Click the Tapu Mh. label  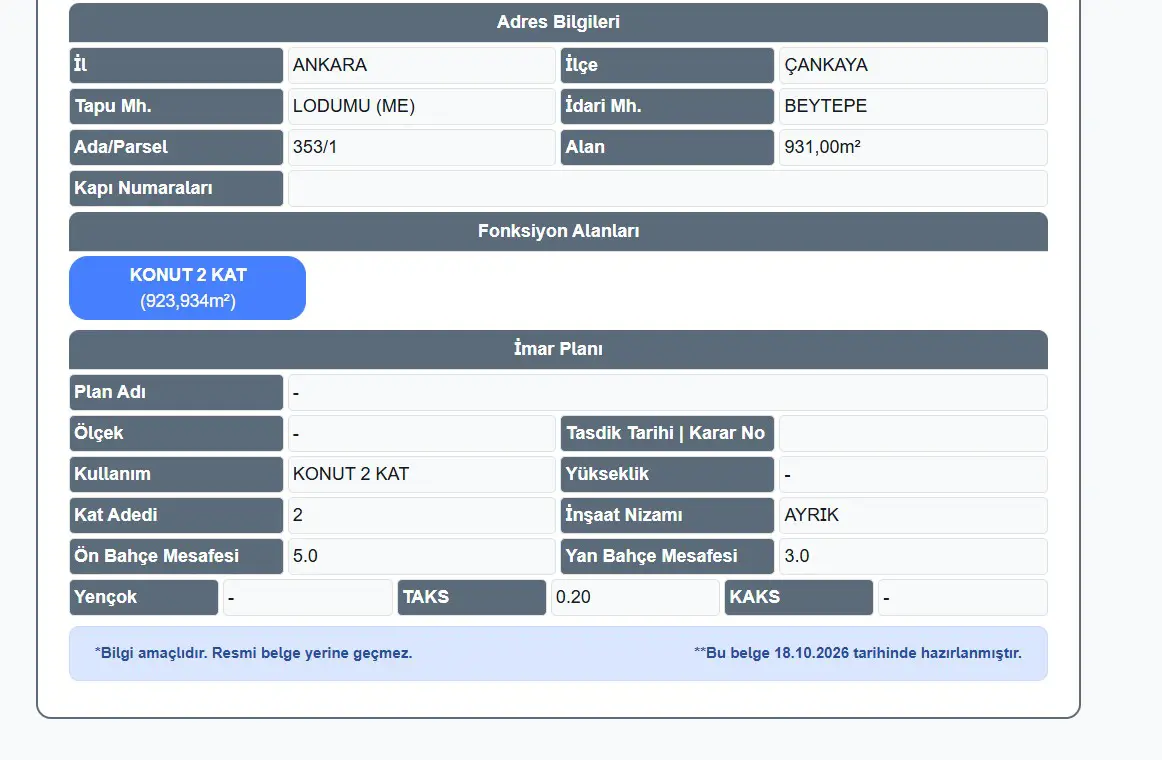pos(176,106)
